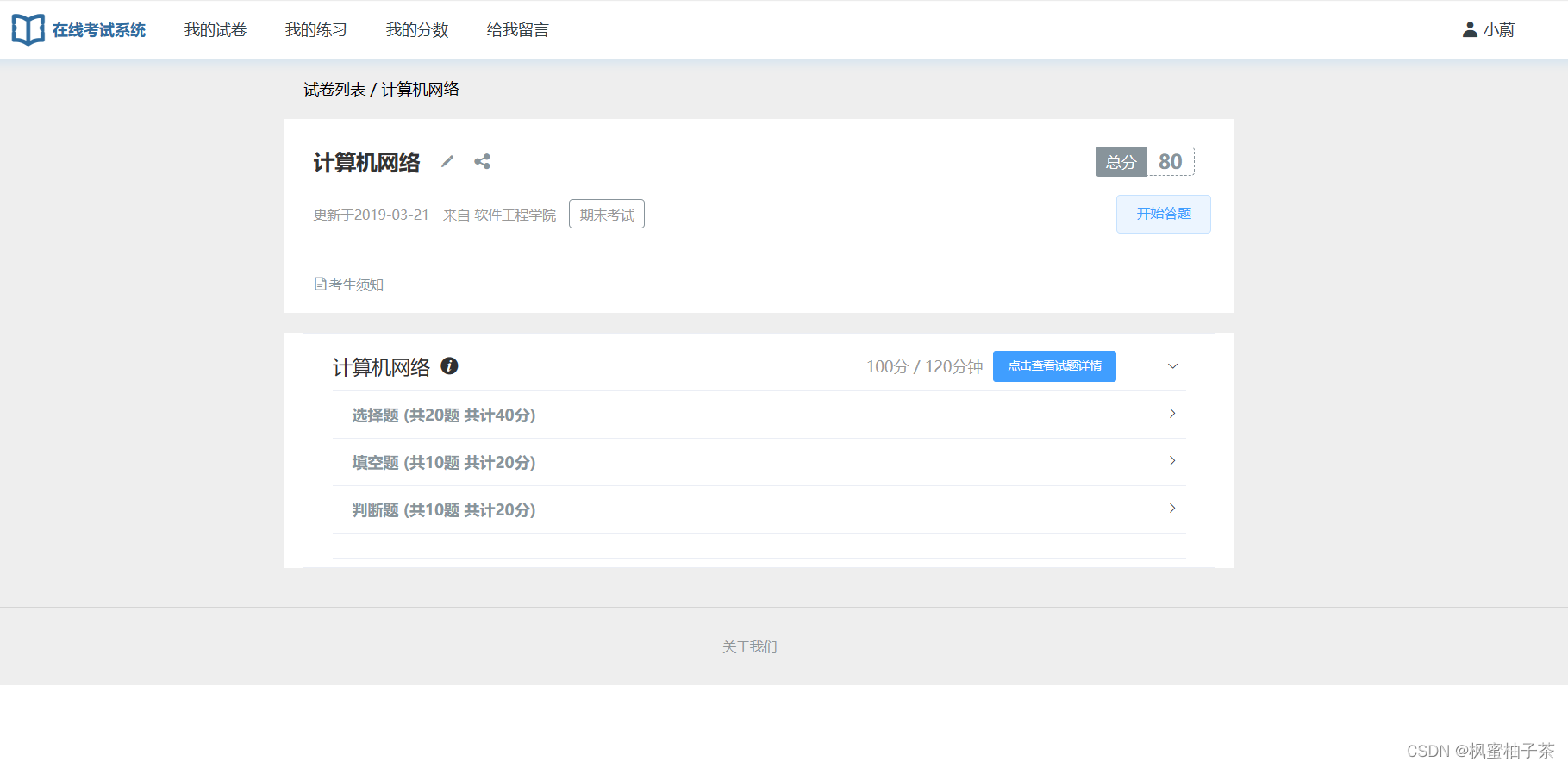Image resolution: width=1568 pixels, height=768 pixels.
Task: Open the 关于我们 footer link
Action: coord(750,646)
